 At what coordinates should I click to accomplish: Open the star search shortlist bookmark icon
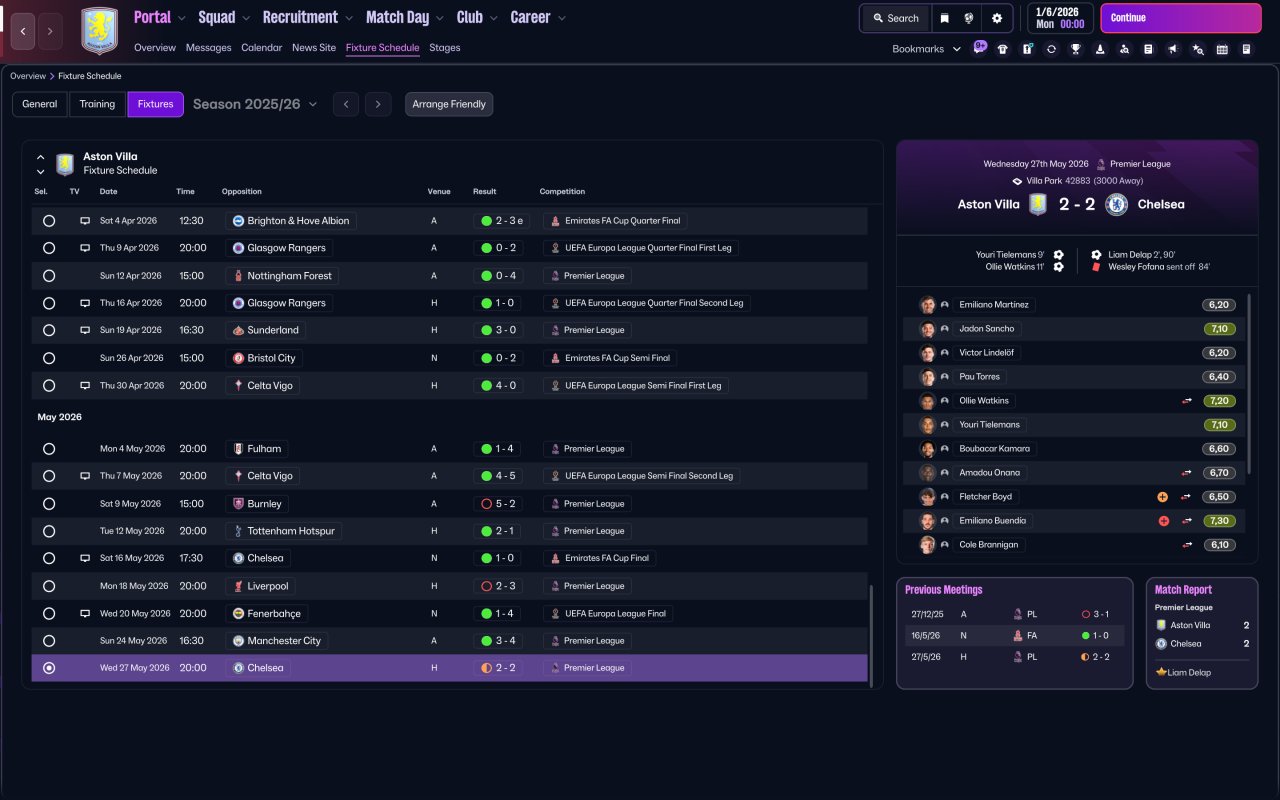pos(1198,49)
